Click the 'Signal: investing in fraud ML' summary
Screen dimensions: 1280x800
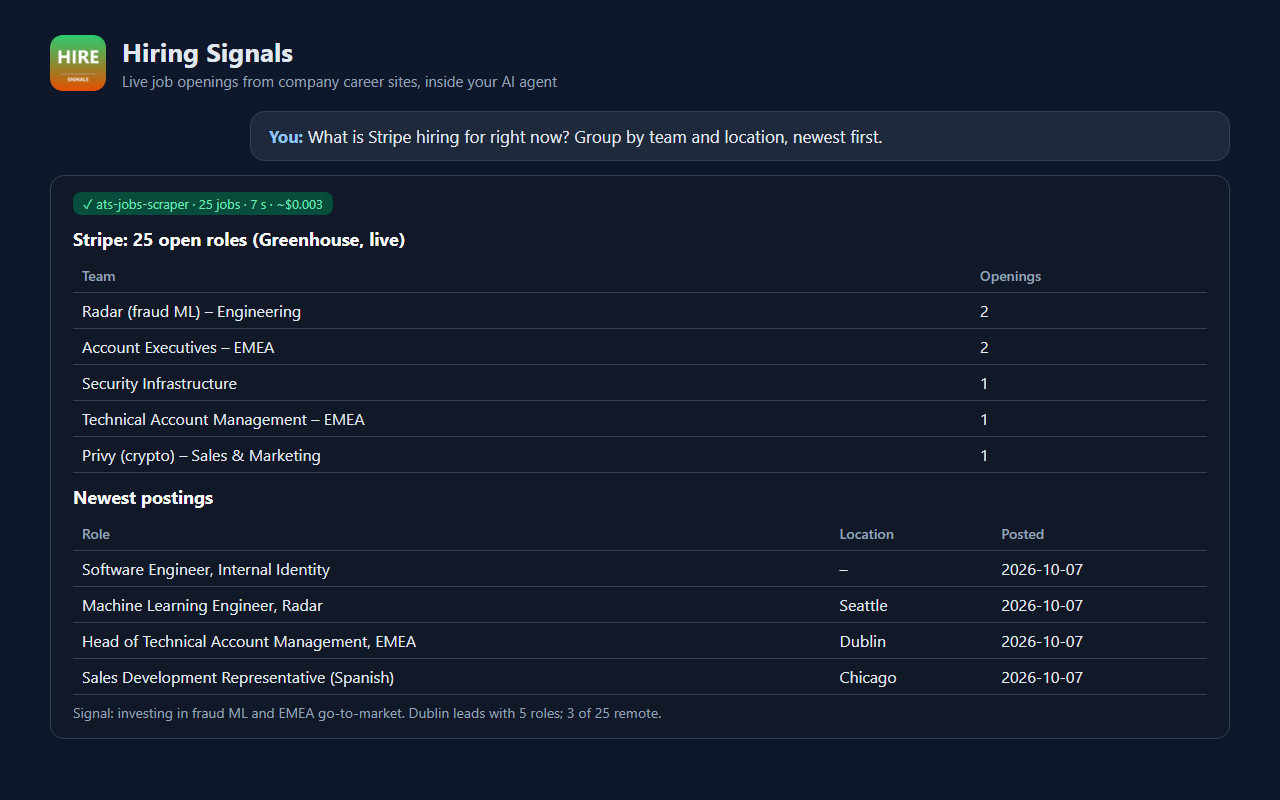367,713
